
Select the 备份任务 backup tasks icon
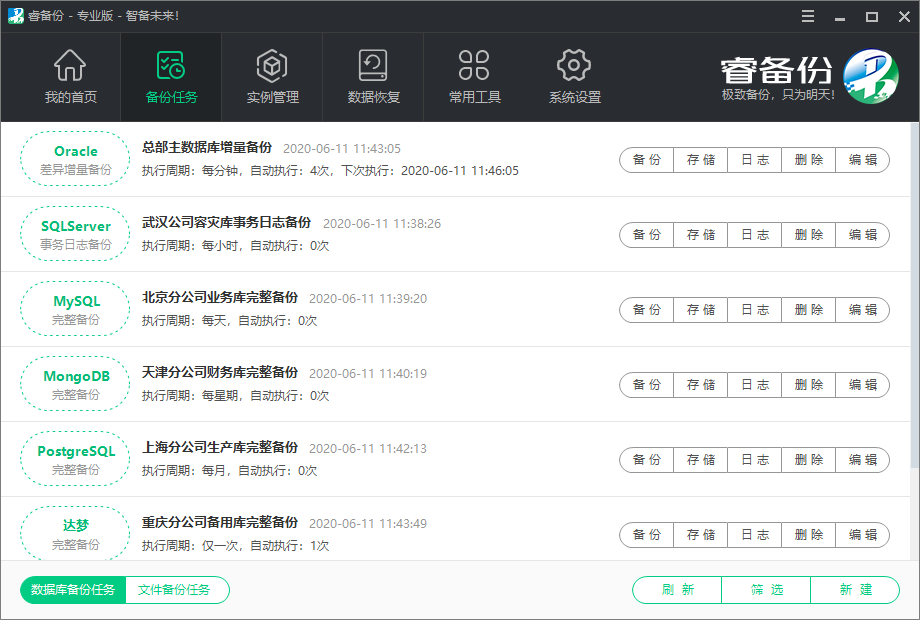[x=171, y=65]
